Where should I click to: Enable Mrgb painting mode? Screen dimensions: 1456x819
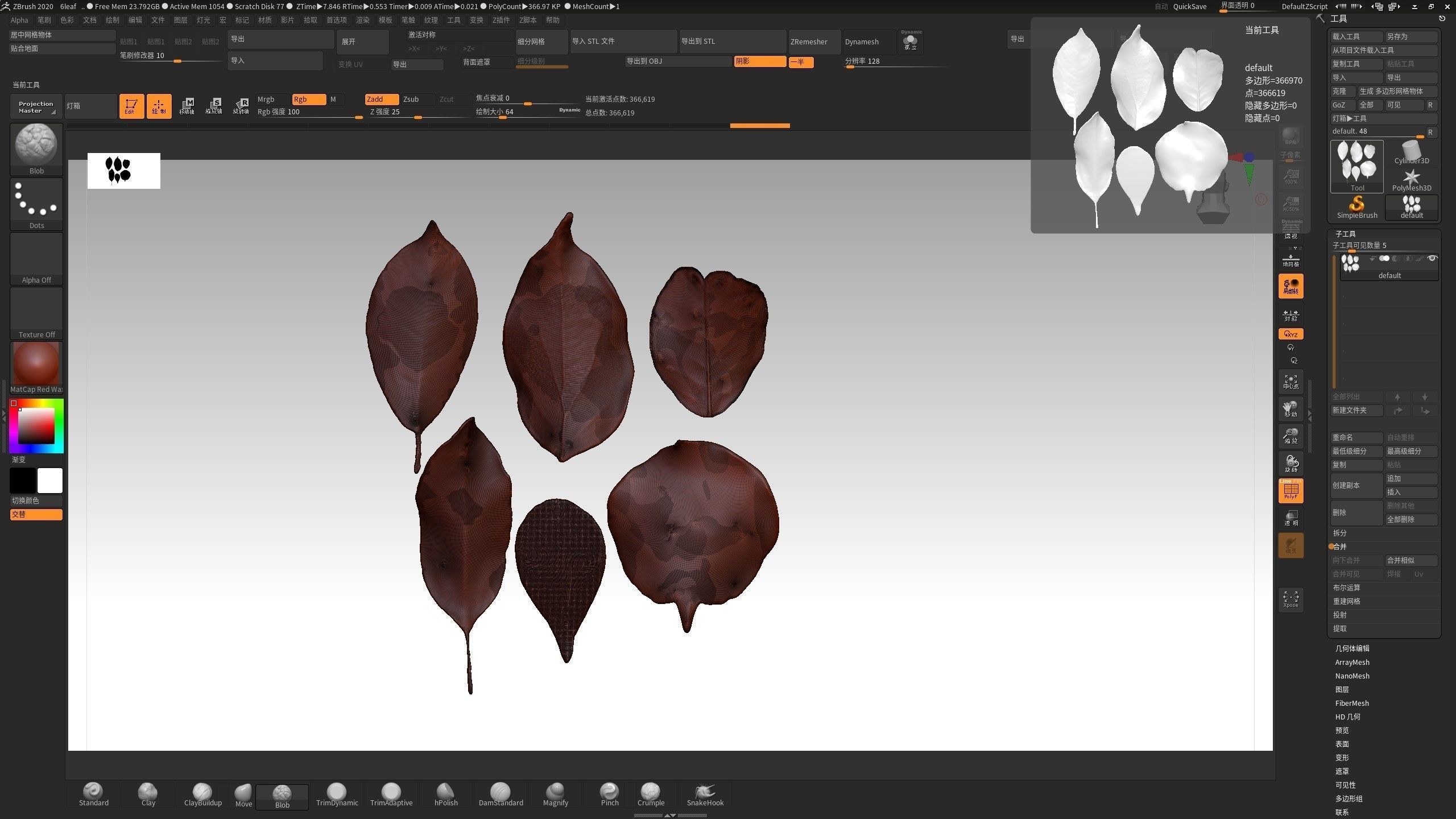[272, 99]
